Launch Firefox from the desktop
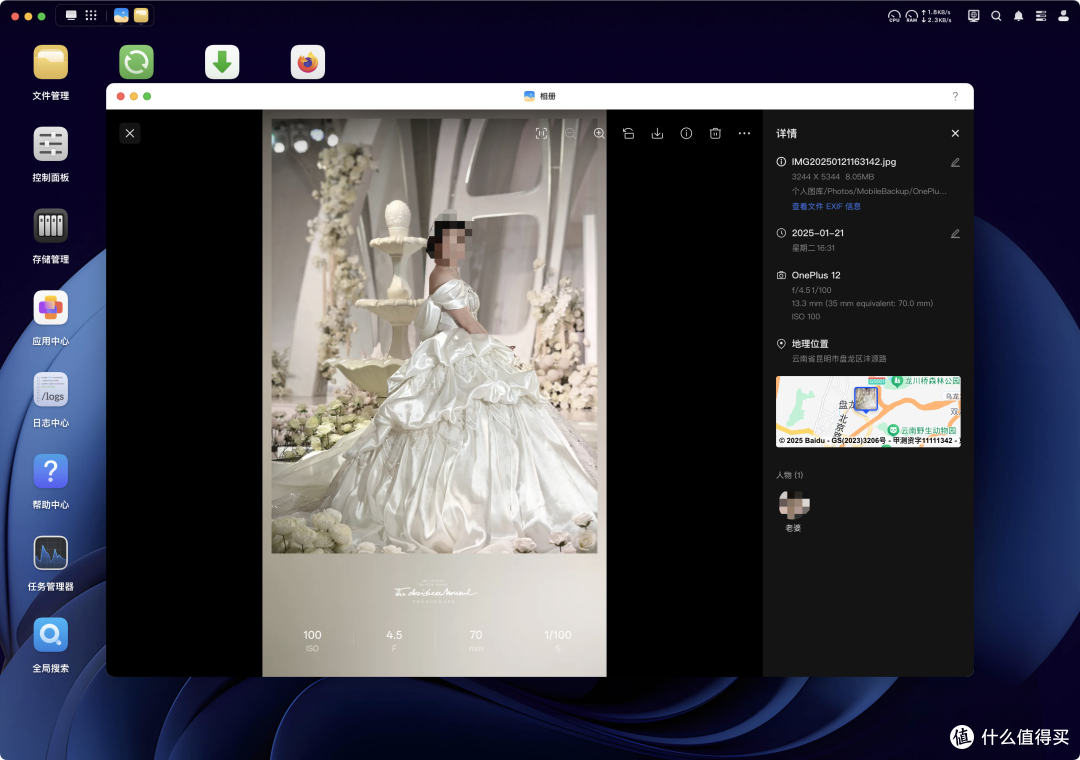Viewport: 1080px width, 760px height. (x=308, y=62)
